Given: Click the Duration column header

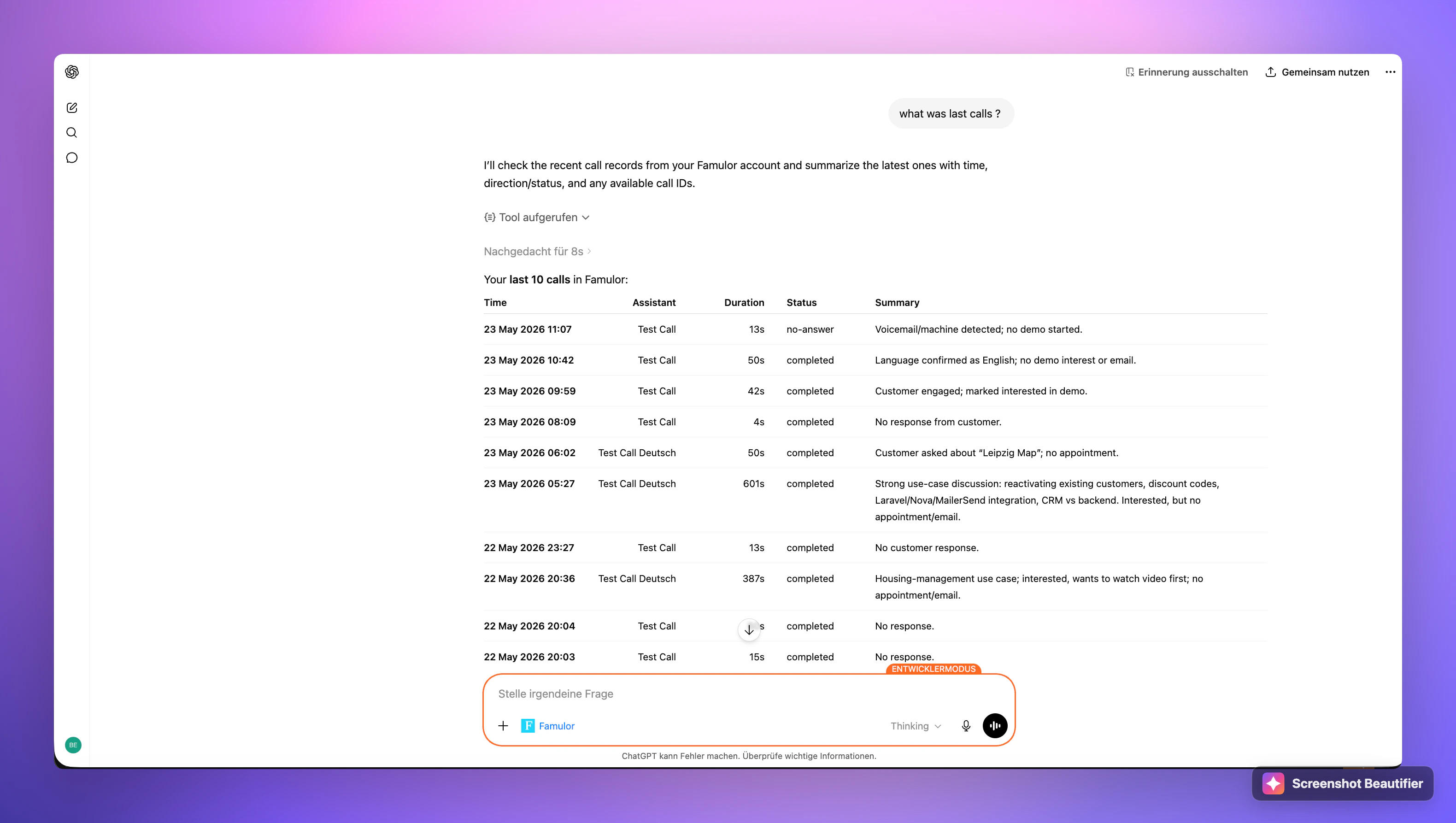Looking at the screenshot, I should click(744, 302).
